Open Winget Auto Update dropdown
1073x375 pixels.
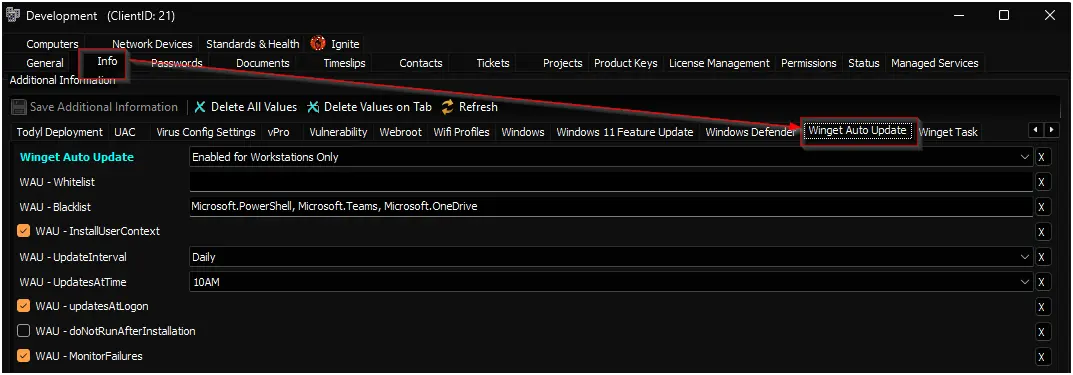point(1025,157)
